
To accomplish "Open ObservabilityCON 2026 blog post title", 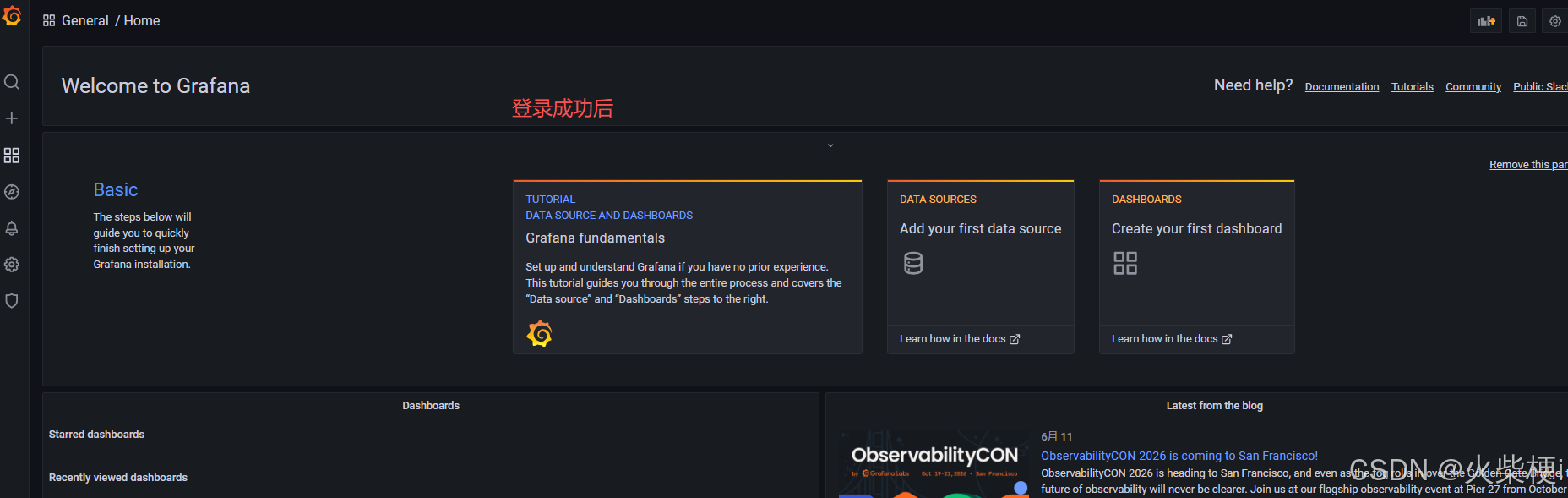I will click(x=1179, y=456).
